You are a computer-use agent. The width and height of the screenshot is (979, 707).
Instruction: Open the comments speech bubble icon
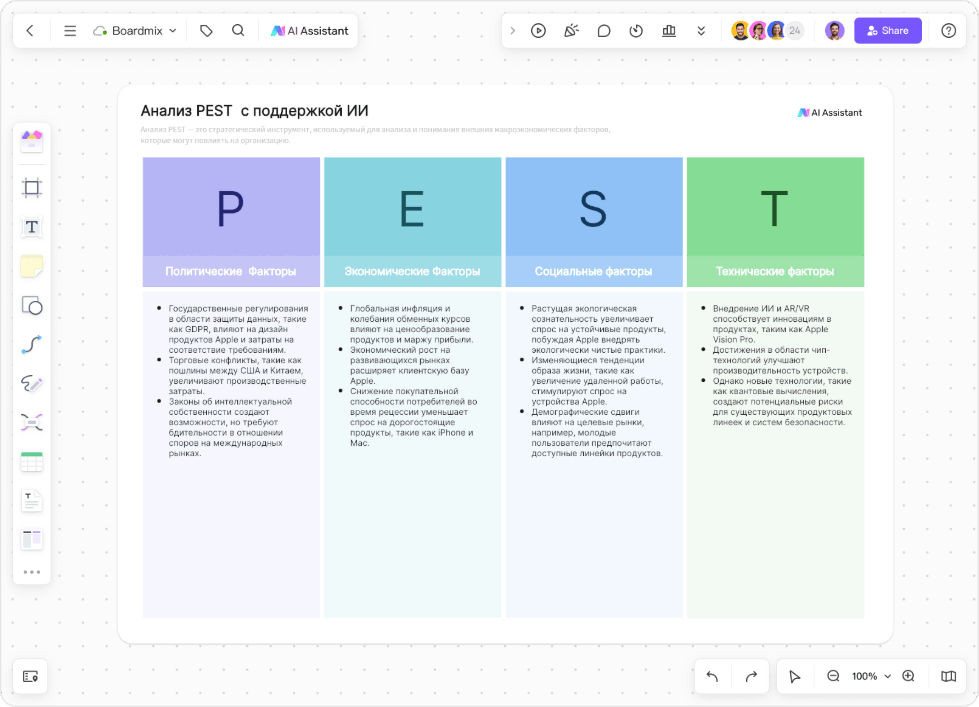[604, 31]
